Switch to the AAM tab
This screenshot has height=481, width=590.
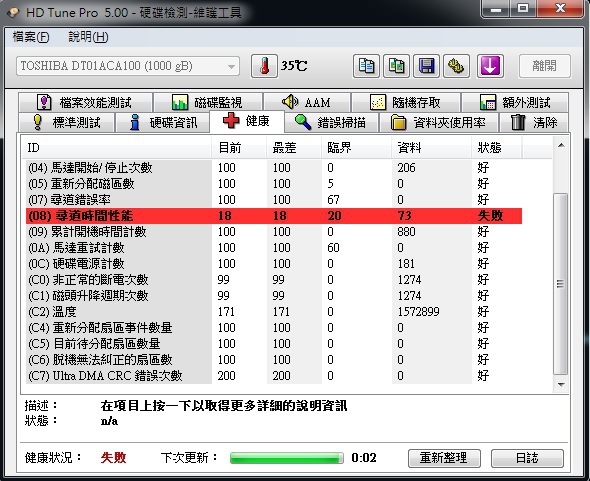[x=307, y=102]
